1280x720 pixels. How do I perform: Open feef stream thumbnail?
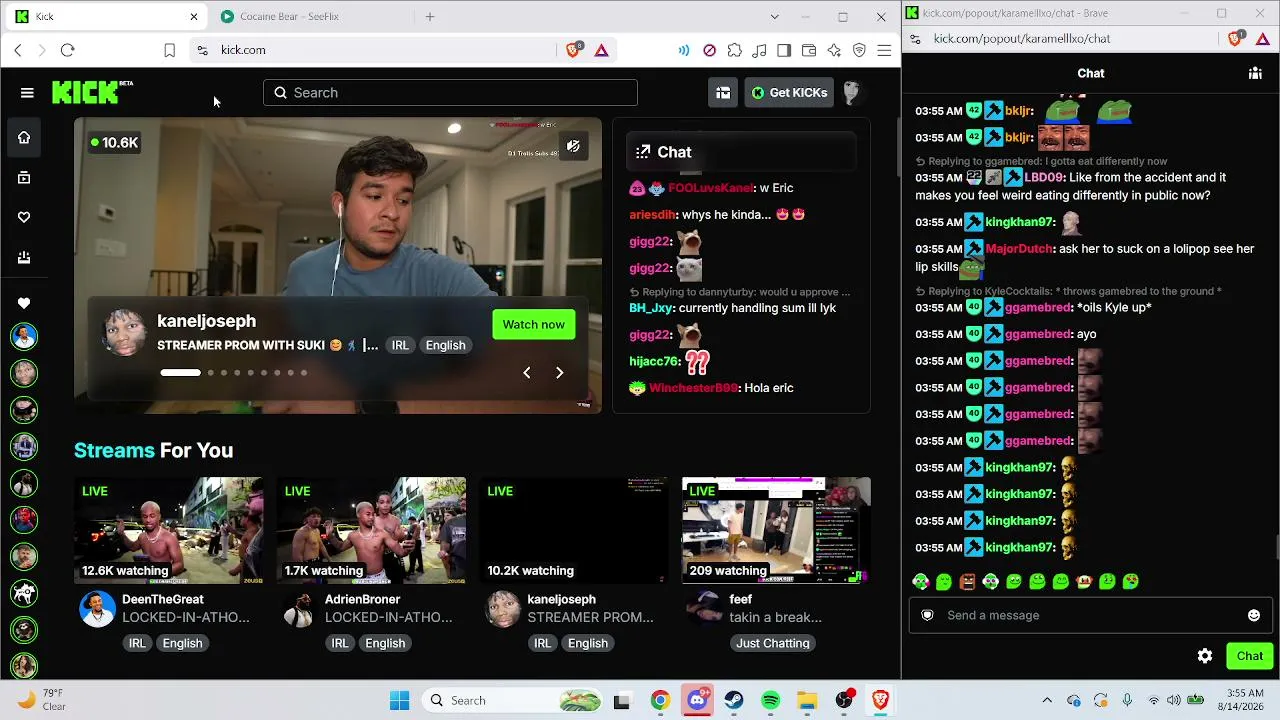(x=776, y=531)
